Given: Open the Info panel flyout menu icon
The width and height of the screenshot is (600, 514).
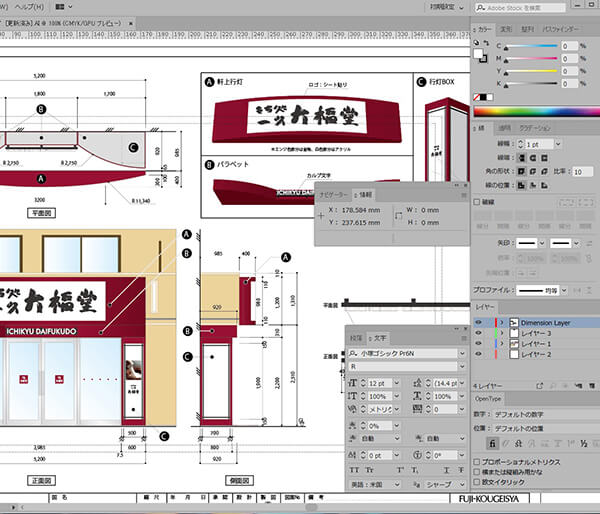Looking at the screenshot, I should pyautogui.click(x=464, y=195).
